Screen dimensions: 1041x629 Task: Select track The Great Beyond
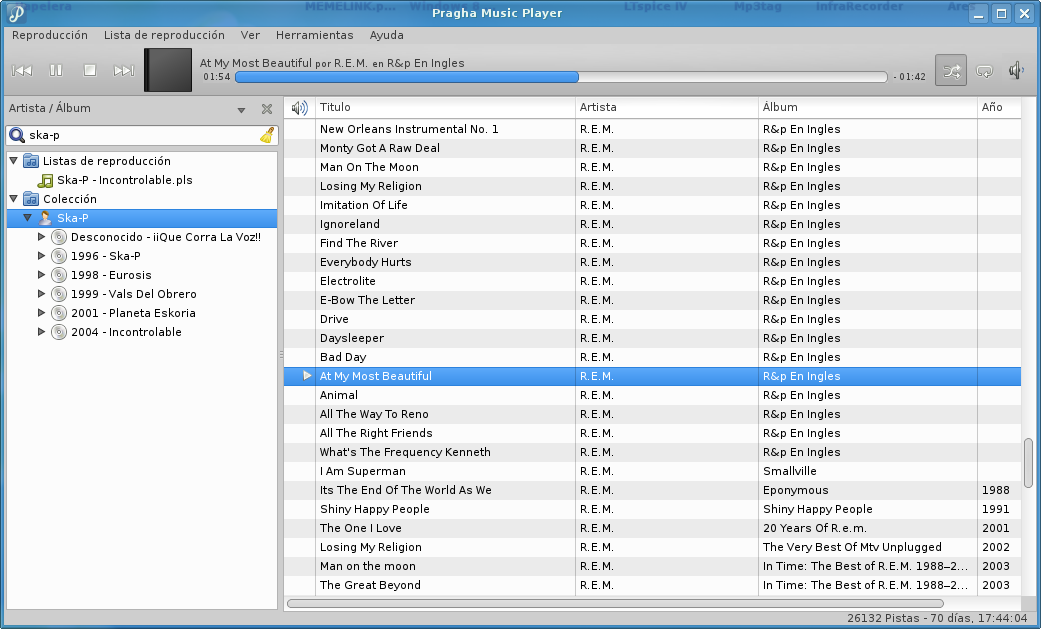(x=652, y=585)
